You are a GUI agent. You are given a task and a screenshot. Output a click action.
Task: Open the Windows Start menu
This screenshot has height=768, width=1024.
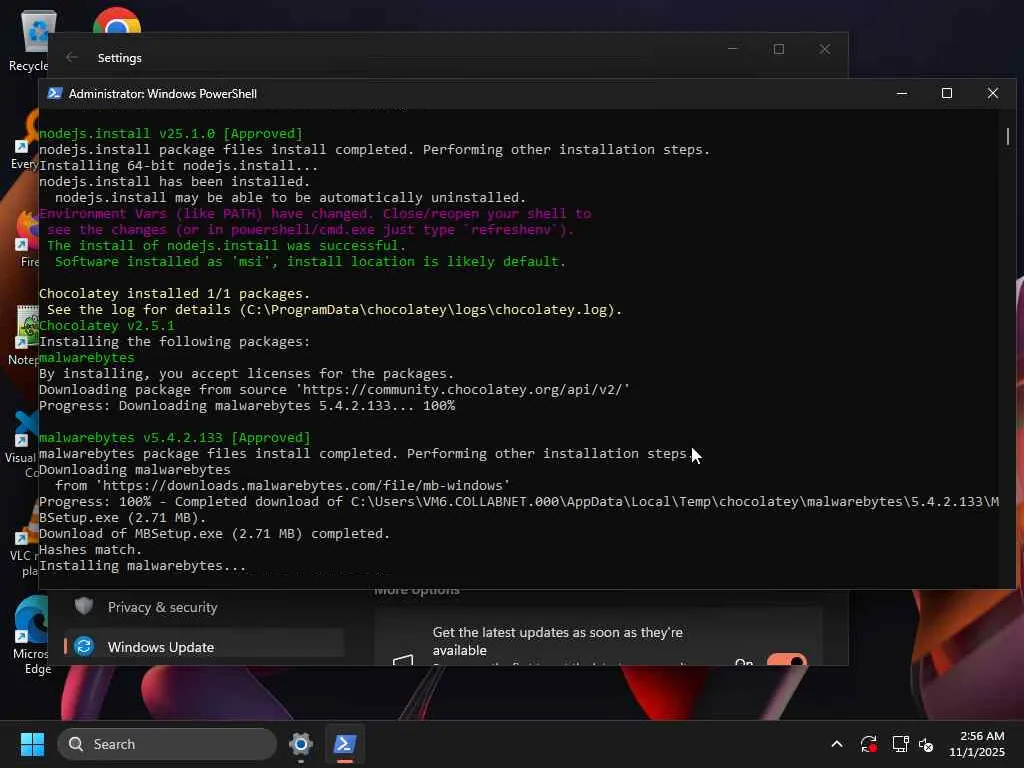[x=32, y=744]
